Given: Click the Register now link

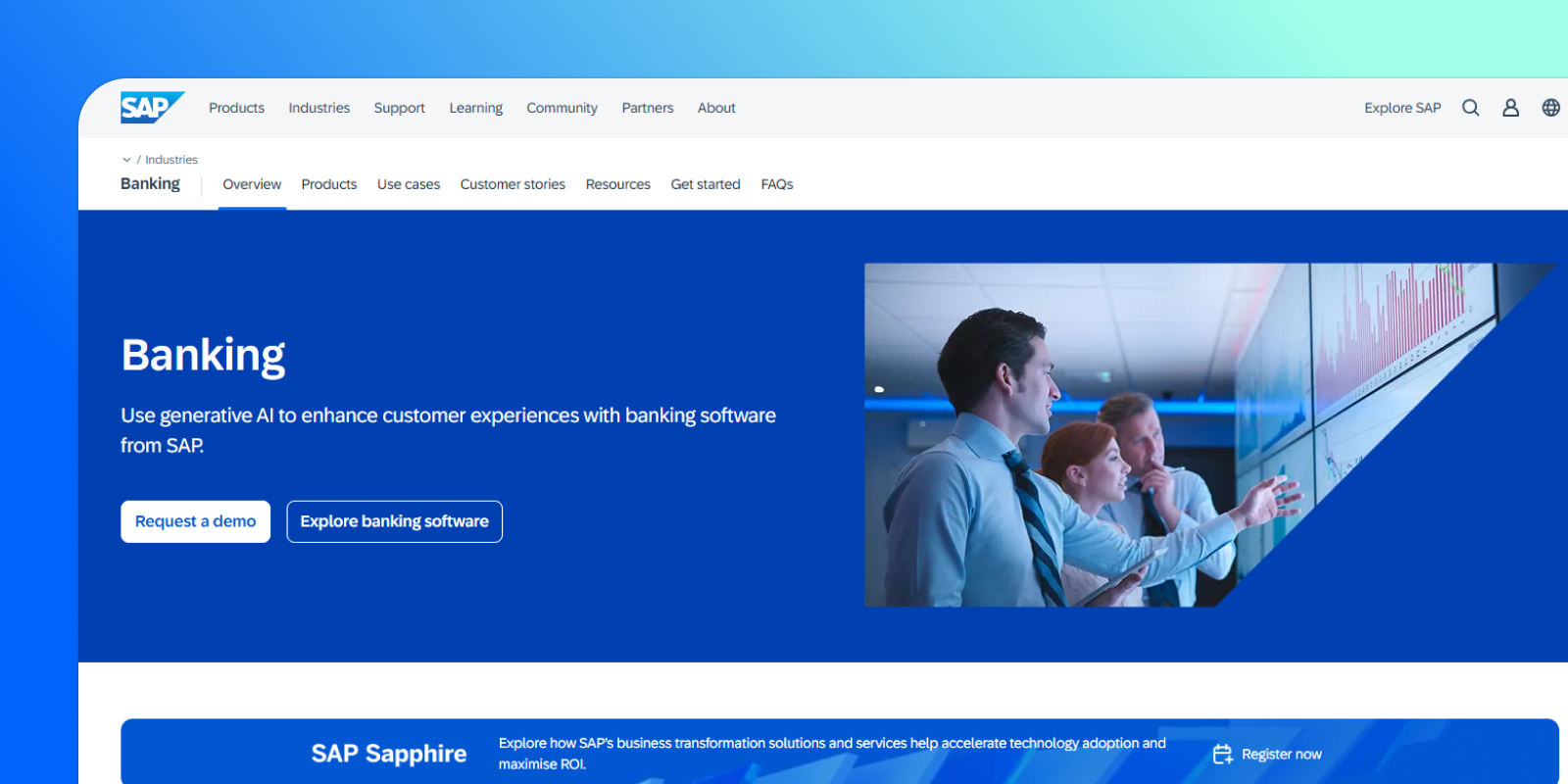Looking at the screenshot, I should pyautogui.click(x=1281, y=755).
